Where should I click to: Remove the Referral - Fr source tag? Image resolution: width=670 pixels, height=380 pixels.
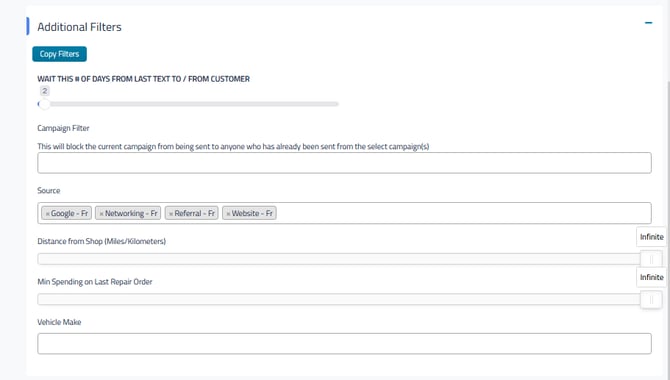coord(171,213)
